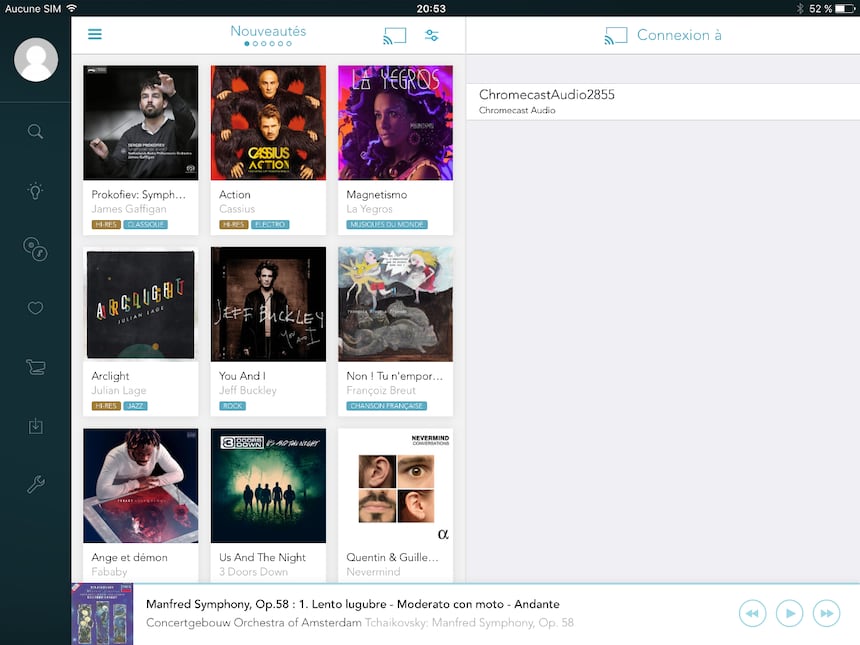Tap the Bluetooth icon in status bar
This screenshot has width=860, height=645.
click(800, 9)
